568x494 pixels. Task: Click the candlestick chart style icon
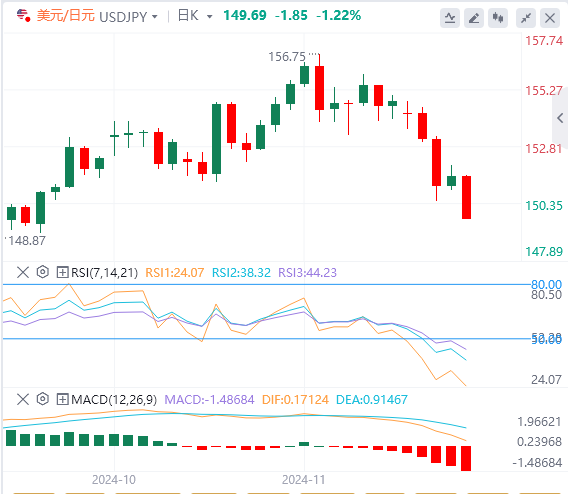(x=498, y=18)
